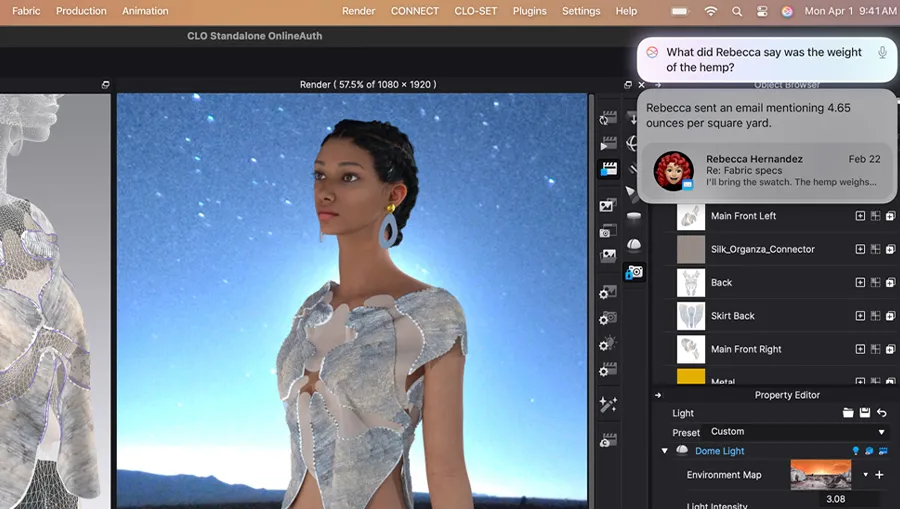900x509 pixels.
Task: Click the open folder icon in Light row
Action: 848,413
